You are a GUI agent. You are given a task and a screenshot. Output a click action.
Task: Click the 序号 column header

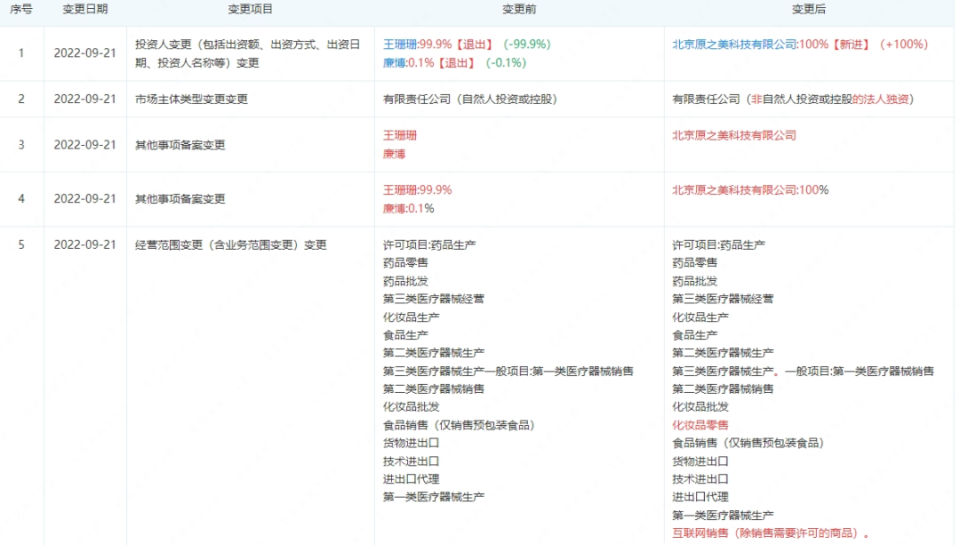pos(21,9)
